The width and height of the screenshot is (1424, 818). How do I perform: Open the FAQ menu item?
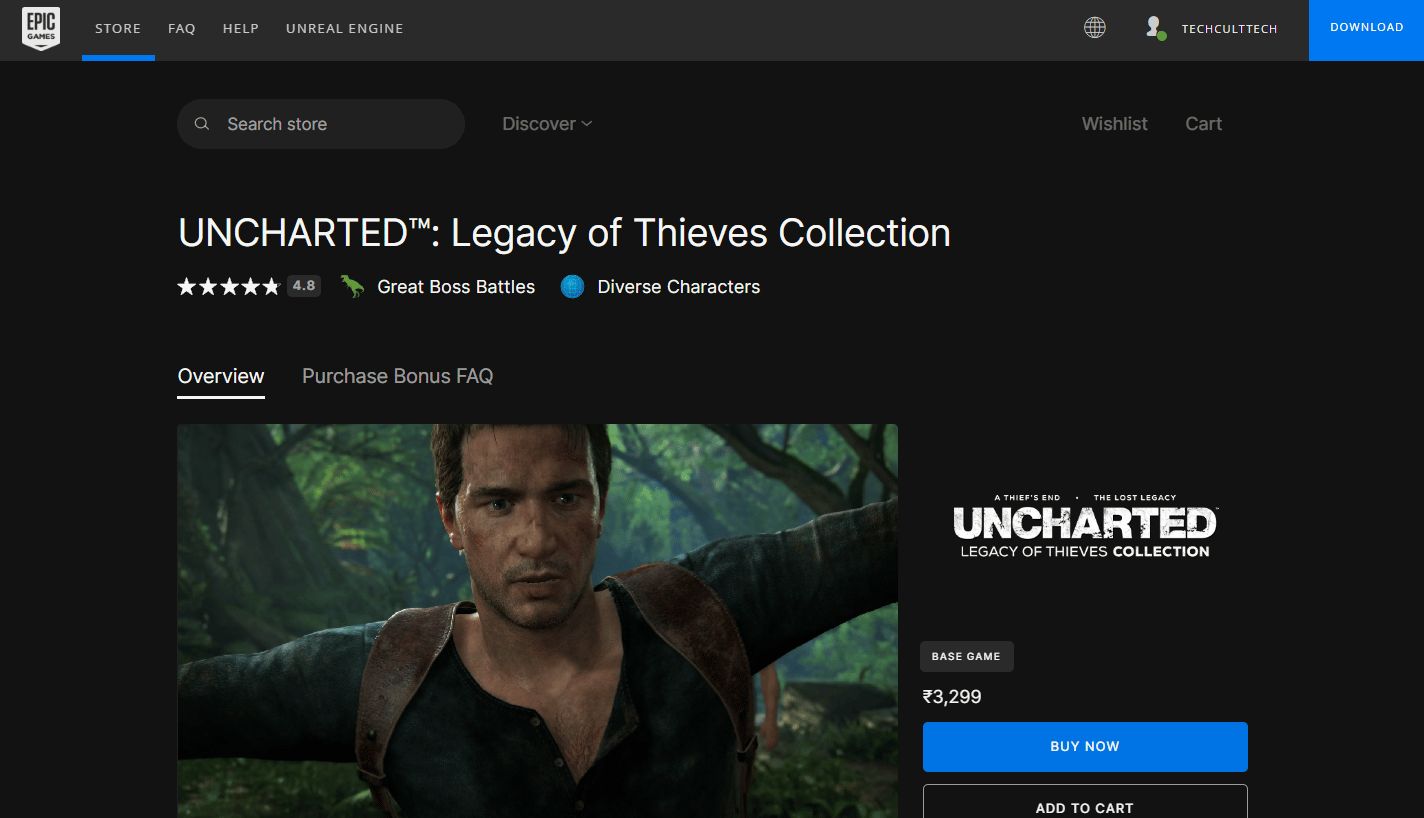coord(182,29)
